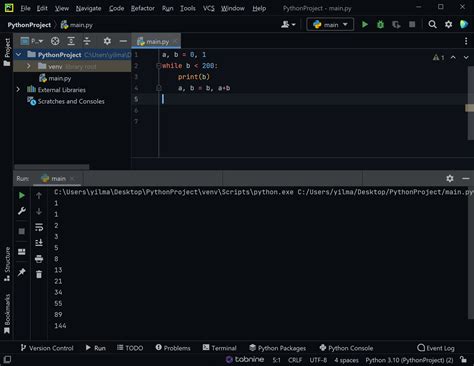The image size is (474, 366).
Task: Expand the venv folder
Action: pyautogui.click(x=29, y=66)
